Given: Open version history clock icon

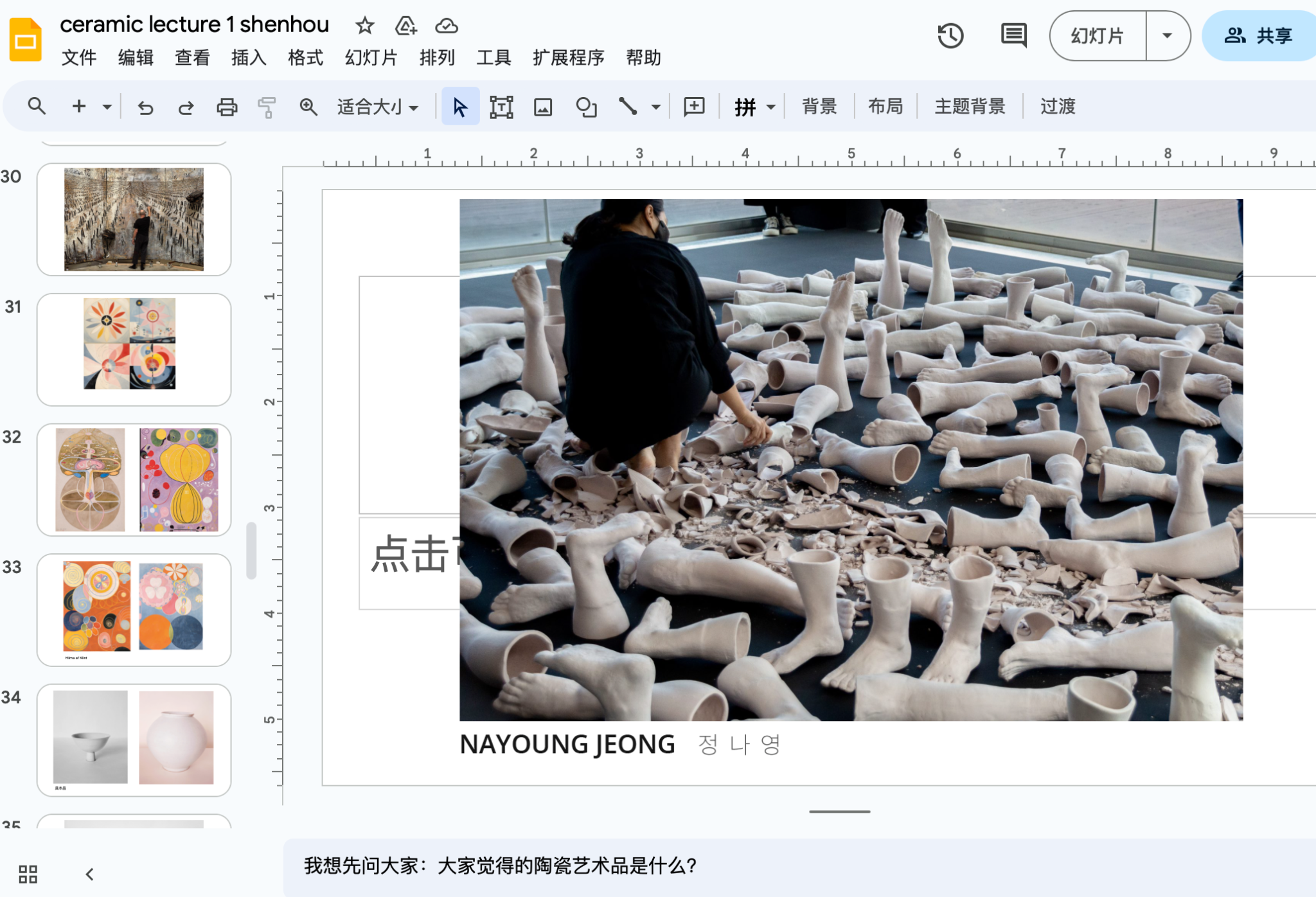Looking at the screenshot, I should 950,35.
